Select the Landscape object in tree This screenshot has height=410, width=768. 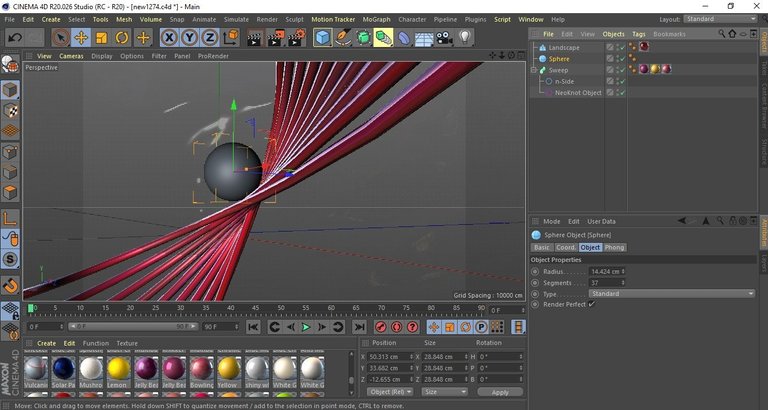pyautogui.click(x=564, y=48)
